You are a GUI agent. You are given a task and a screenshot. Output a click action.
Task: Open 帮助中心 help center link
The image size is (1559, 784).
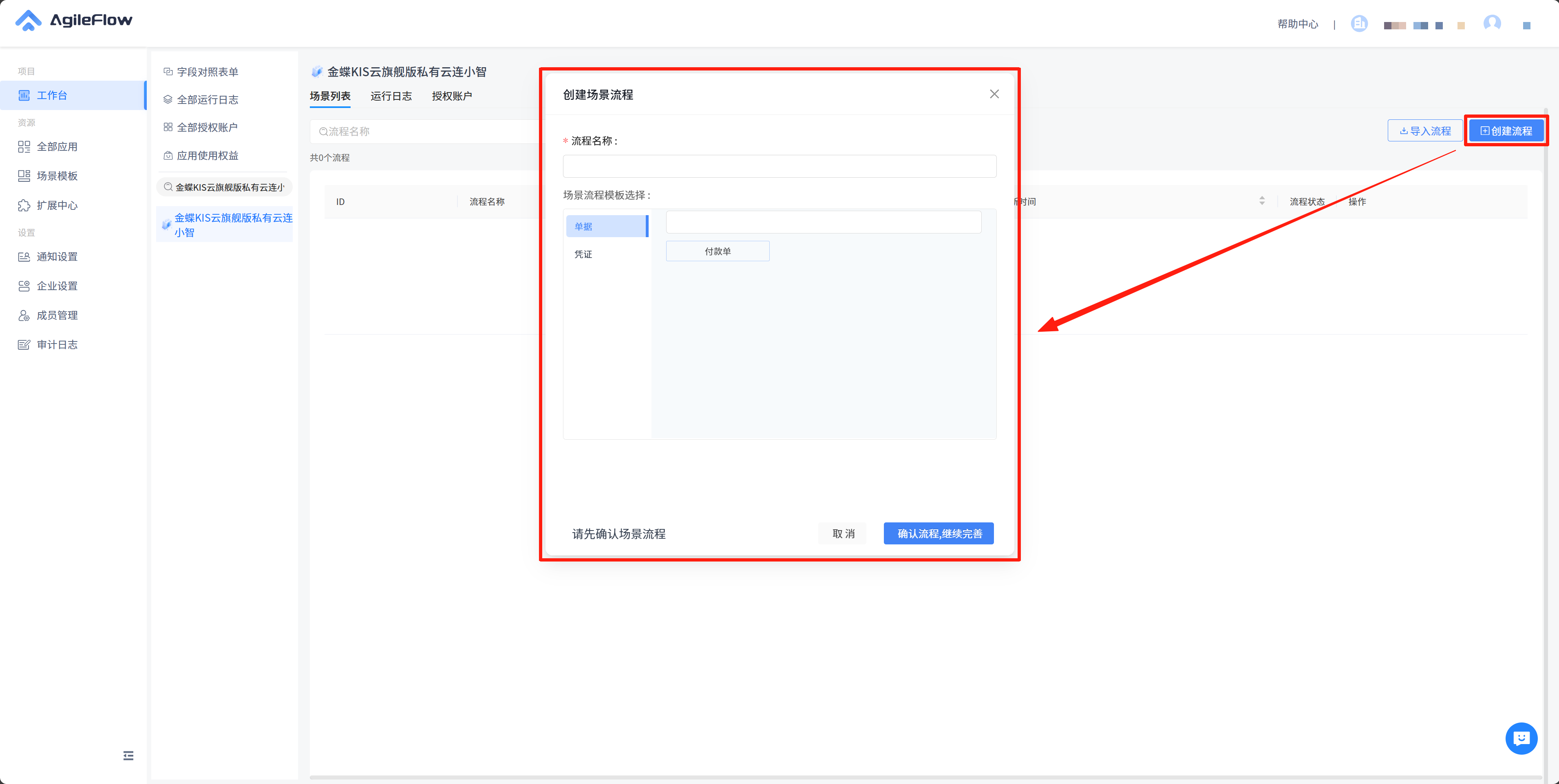pyautogui.click(x=1297, y=24)
